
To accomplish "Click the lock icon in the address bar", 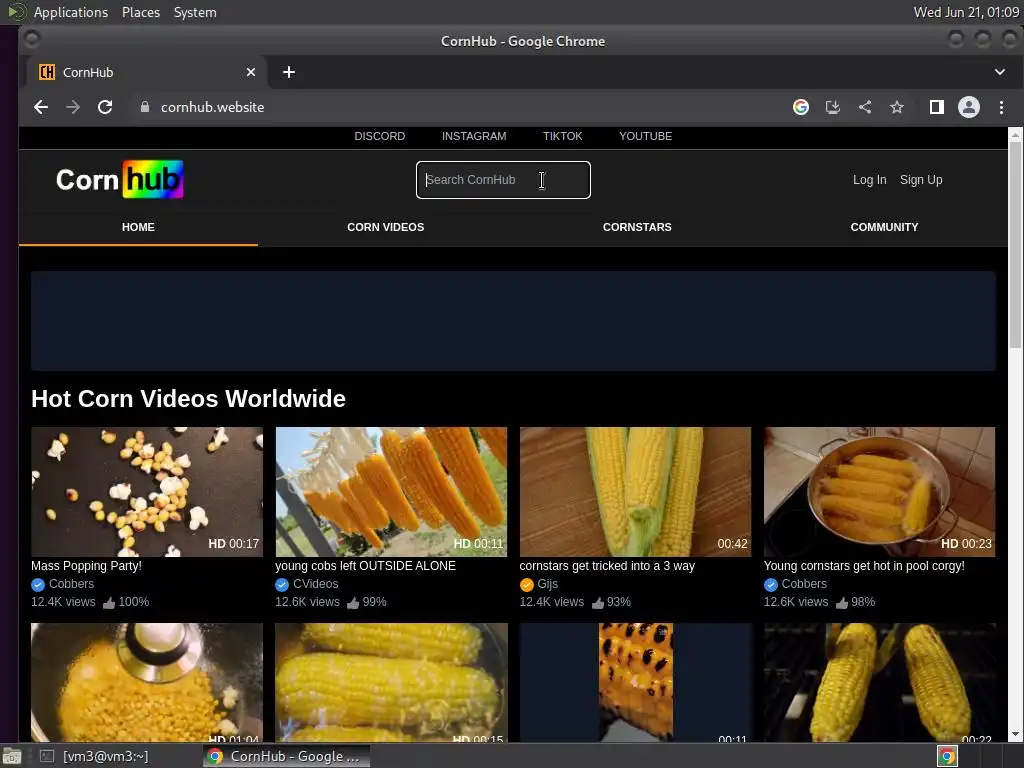I will [x=145, y=107].
